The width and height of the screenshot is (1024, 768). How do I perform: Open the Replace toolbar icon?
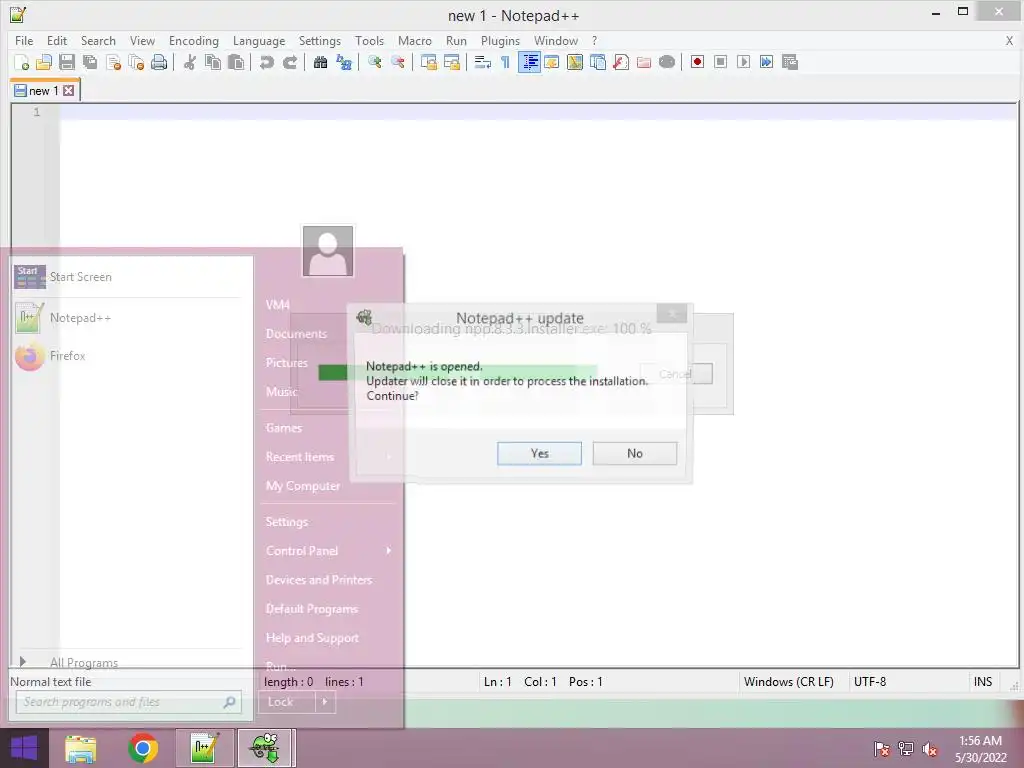point(344,62)
